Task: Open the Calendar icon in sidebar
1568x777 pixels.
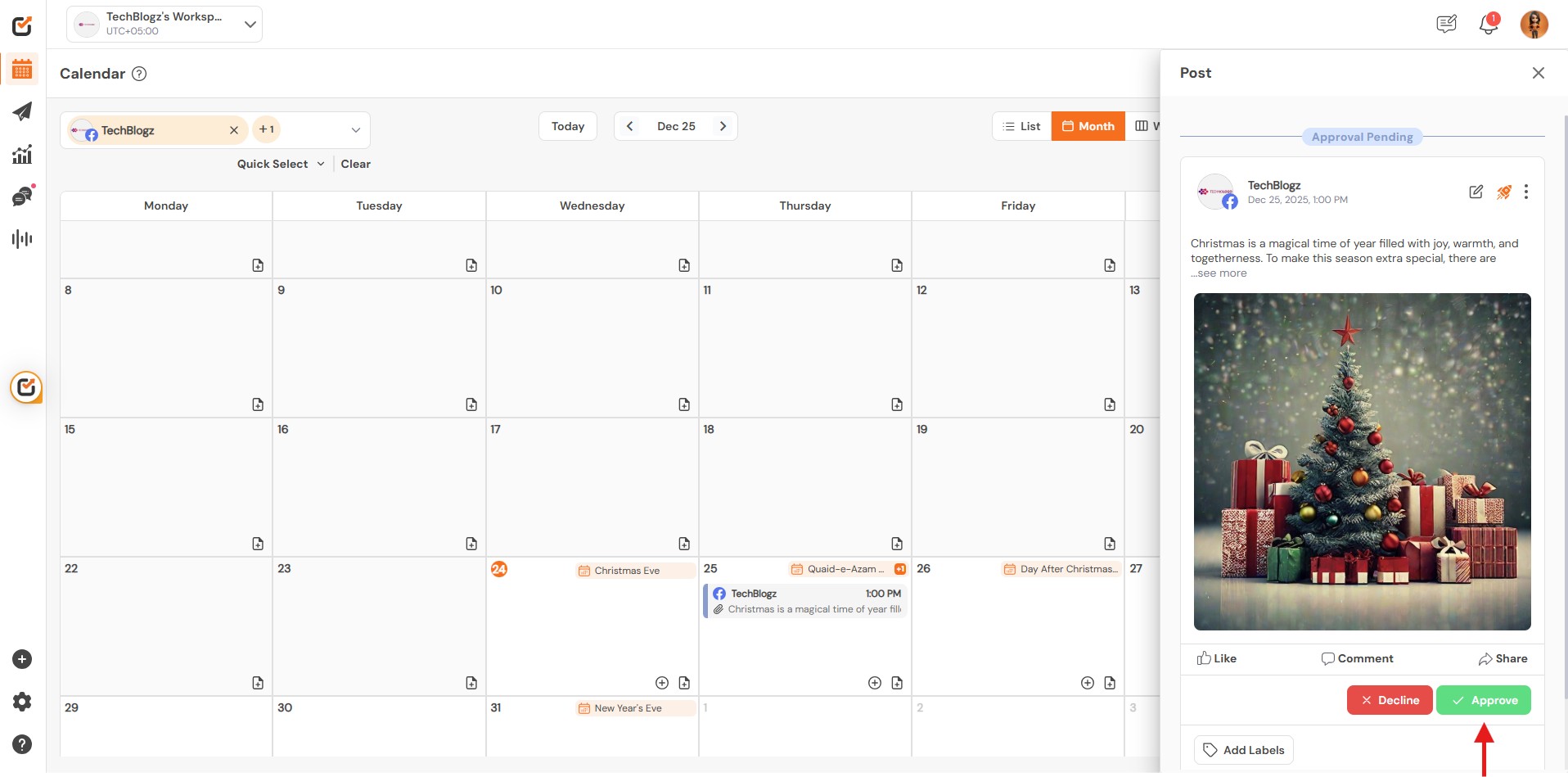Action: (22, 70)
